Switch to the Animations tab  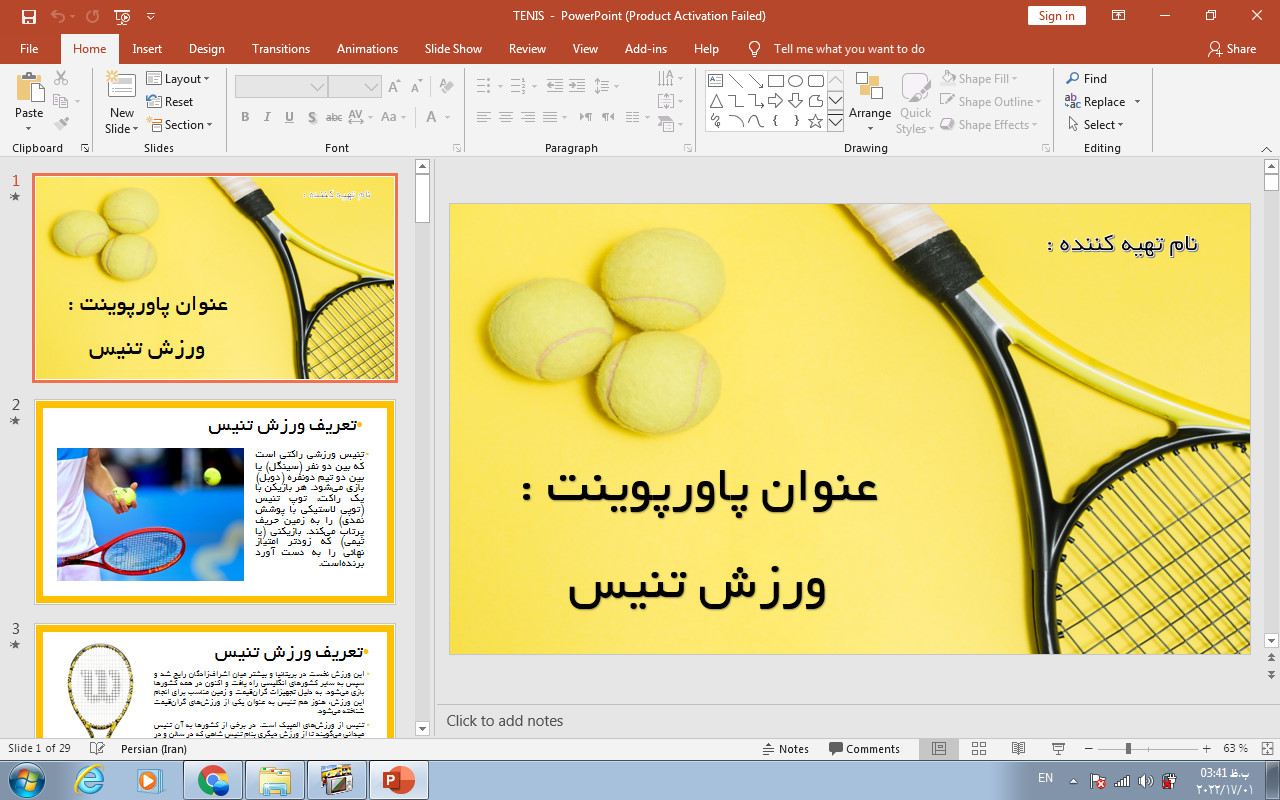(367, 49)
